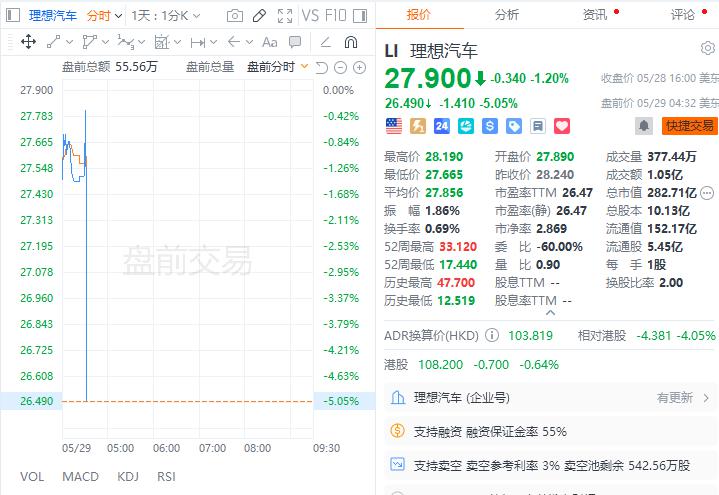Open 支持卖空 short selling info row
The width and height of the screenshot is (719, 495).
[x=551, y=466]
